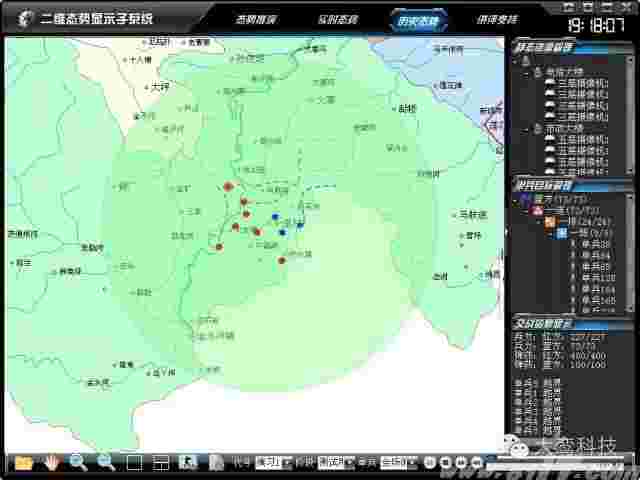
Task: Select the hand pan tool
Action: [50, 462]
